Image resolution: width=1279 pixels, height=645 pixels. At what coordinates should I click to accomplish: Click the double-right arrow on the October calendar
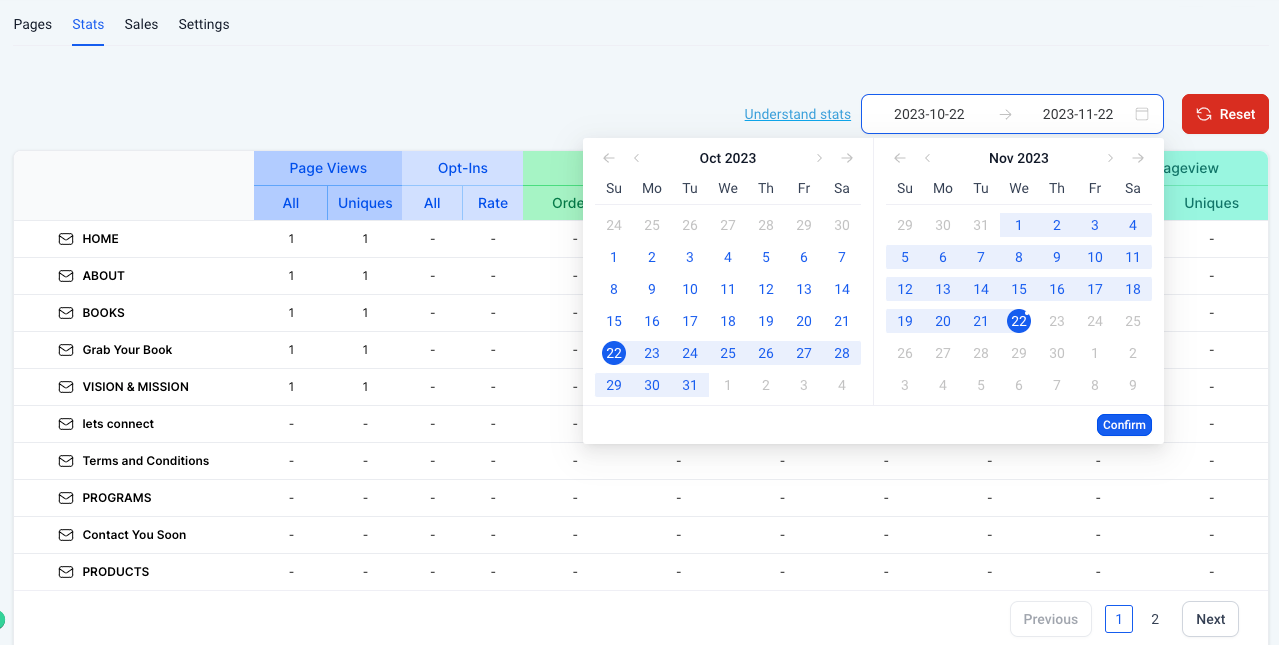[x=847, y=157]
